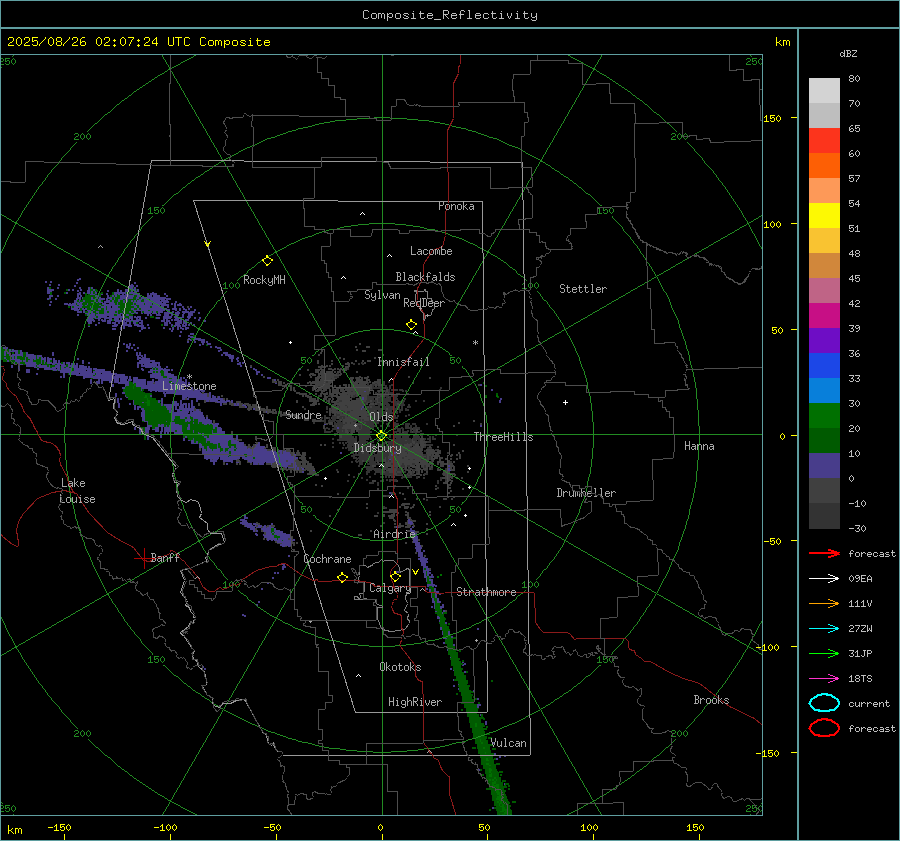Click the yellow diamond marker above Calgary
900x841 pixels.
coord(395,576)
